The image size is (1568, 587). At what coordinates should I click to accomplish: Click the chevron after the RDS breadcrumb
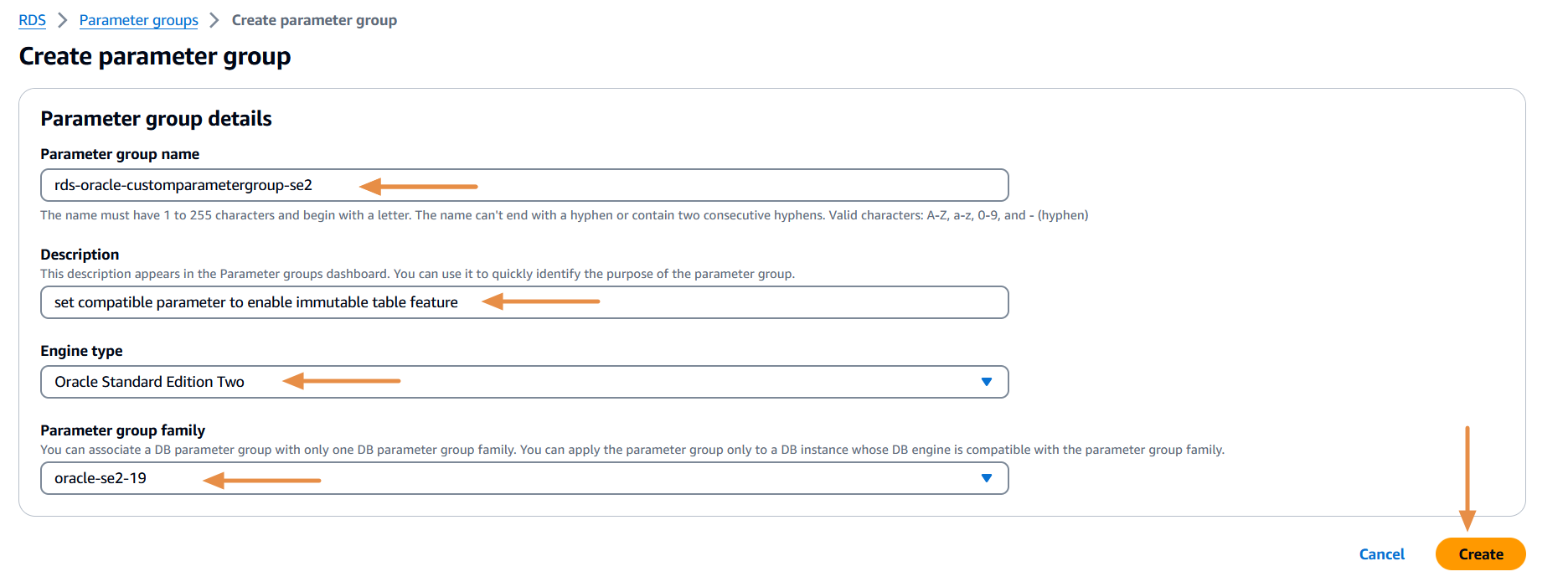[x=63, y=20]
